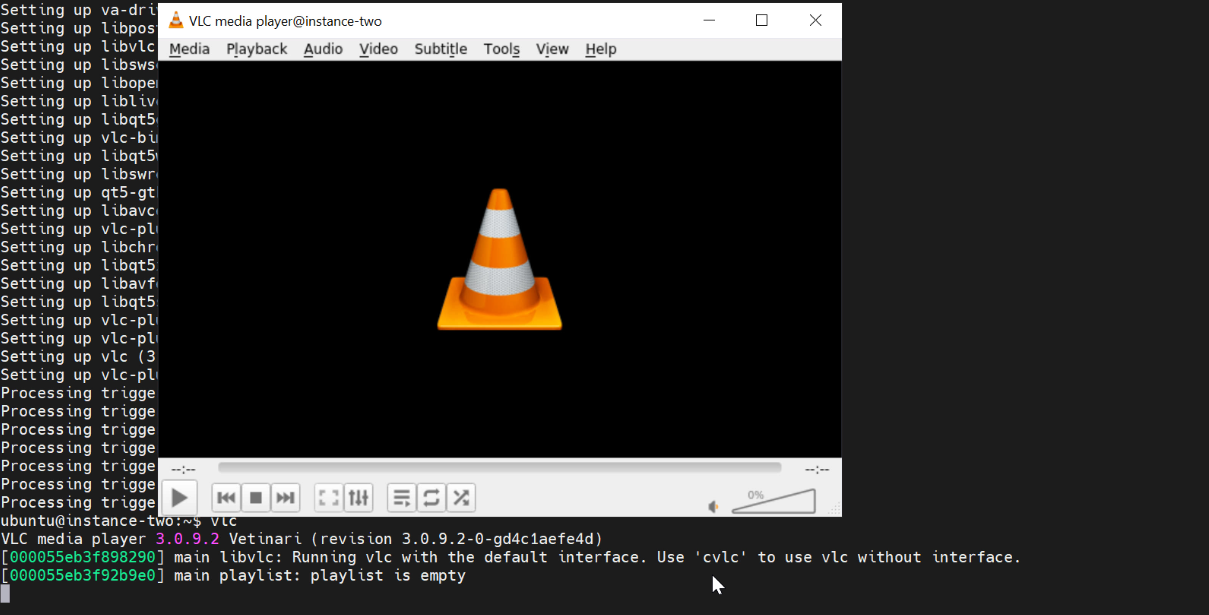Viewport: 1209px width, 615px height.
Task: Toggle loop repeat mode
Action: click(x=431, y=497)
